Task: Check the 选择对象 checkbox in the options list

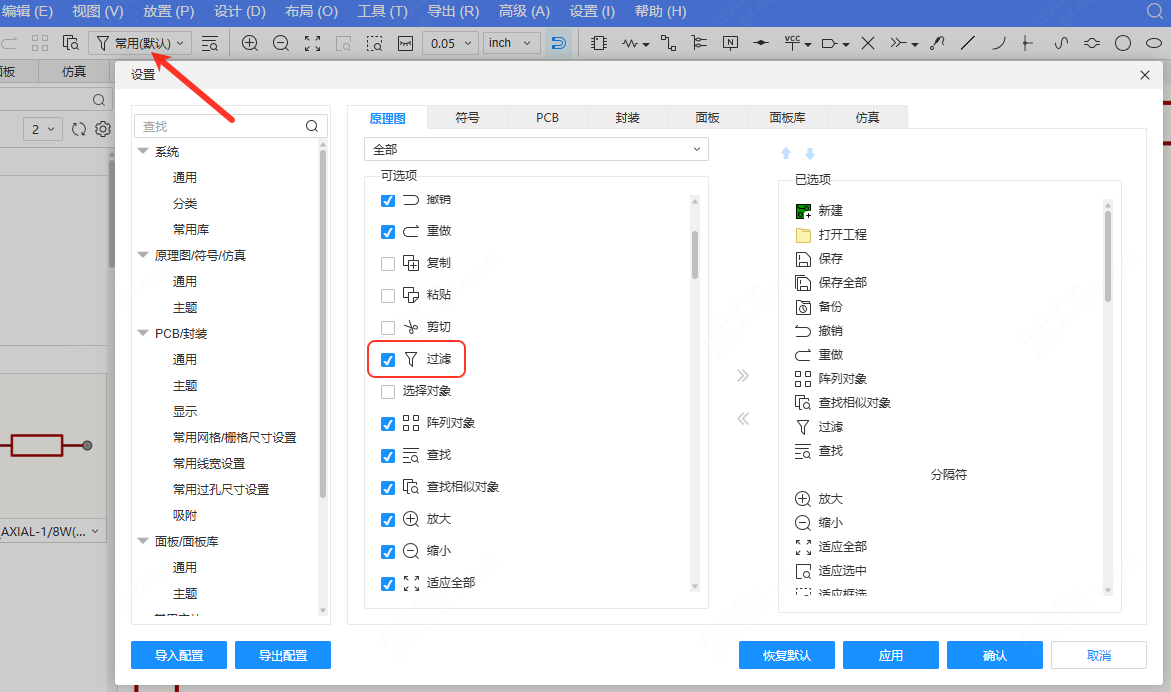Action: tap(387, 391)
